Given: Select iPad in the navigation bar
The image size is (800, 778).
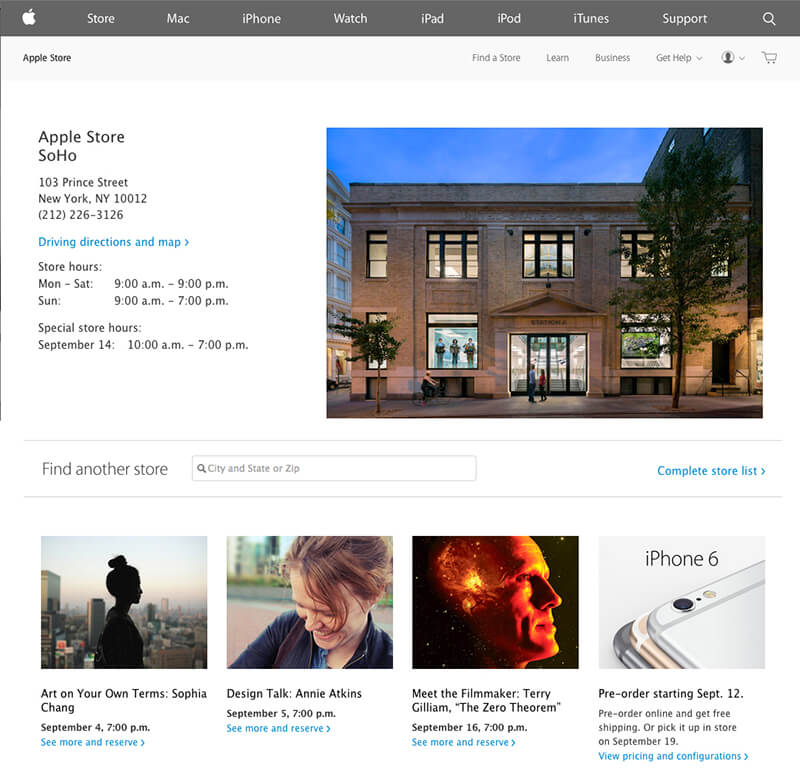Looking at the screenshot, I should point(432,18).
